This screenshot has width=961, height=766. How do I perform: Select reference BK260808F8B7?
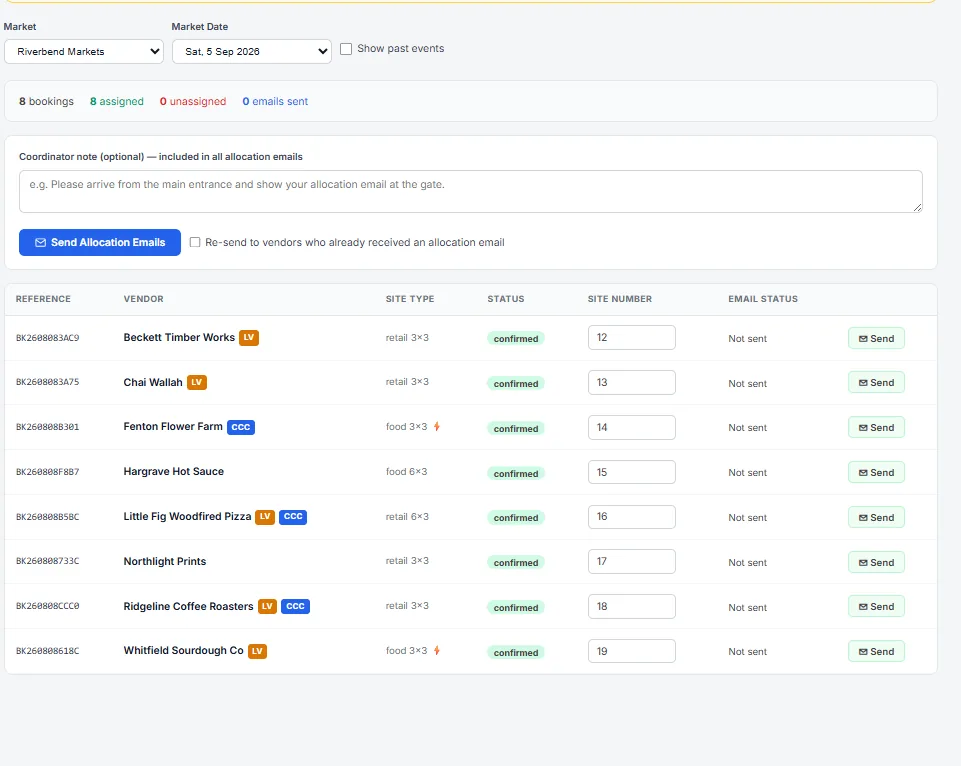click(48, 472)
